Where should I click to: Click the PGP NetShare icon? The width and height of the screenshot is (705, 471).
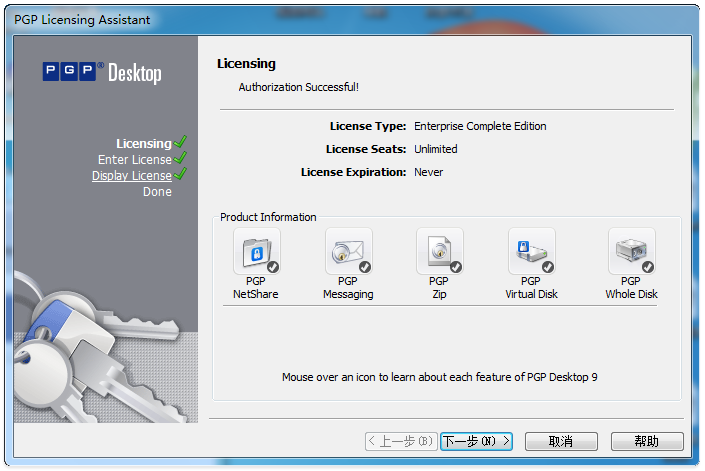[x=257, y=251]
